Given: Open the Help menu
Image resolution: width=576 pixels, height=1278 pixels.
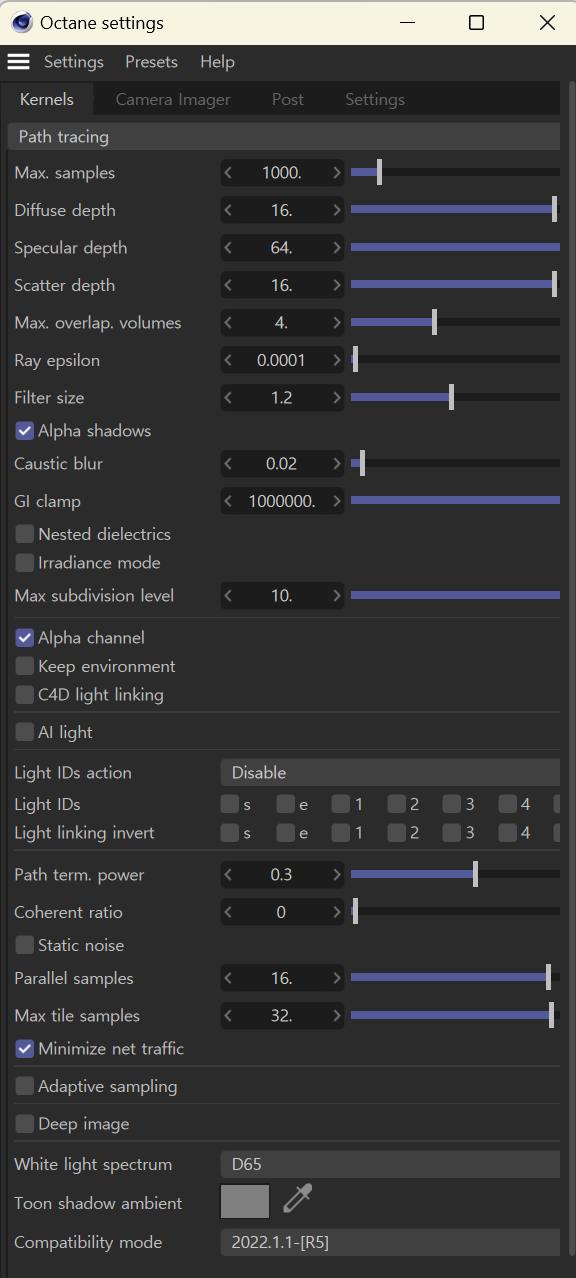Looking at the screenshot, I should coord(217,62).
